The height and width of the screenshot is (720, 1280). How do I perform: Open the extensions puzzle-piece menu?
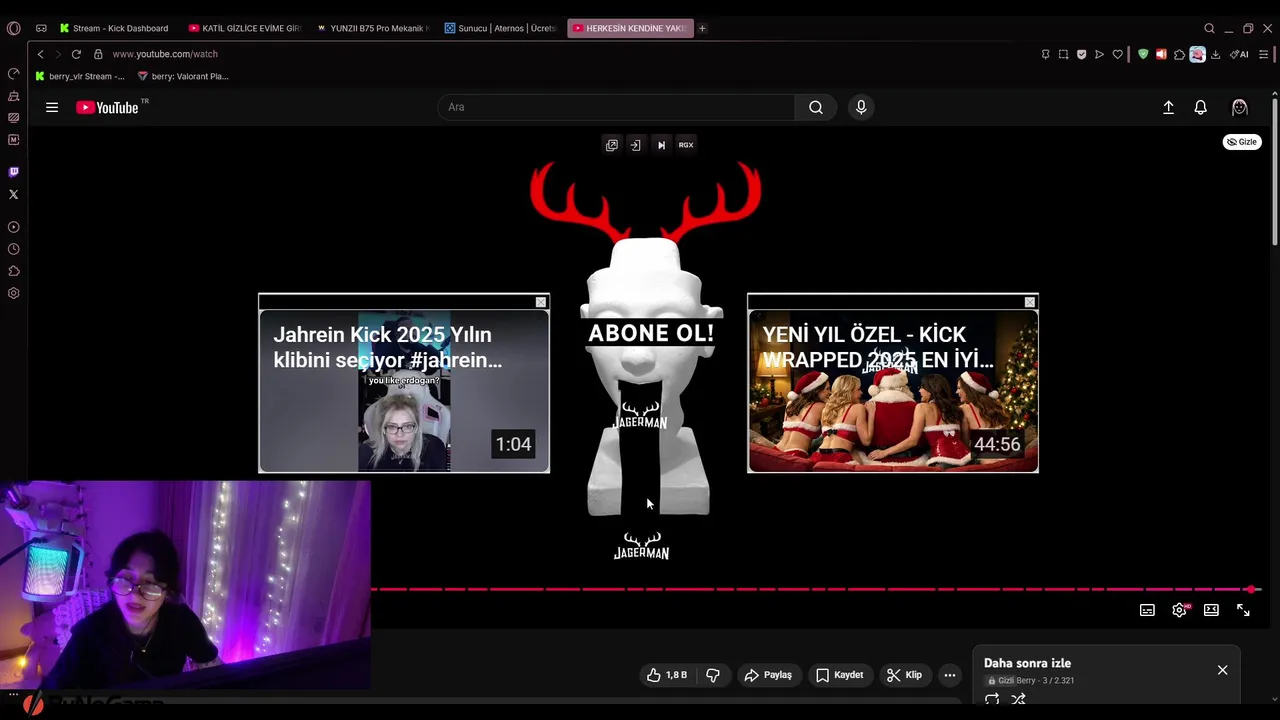tap(1179, 54)
